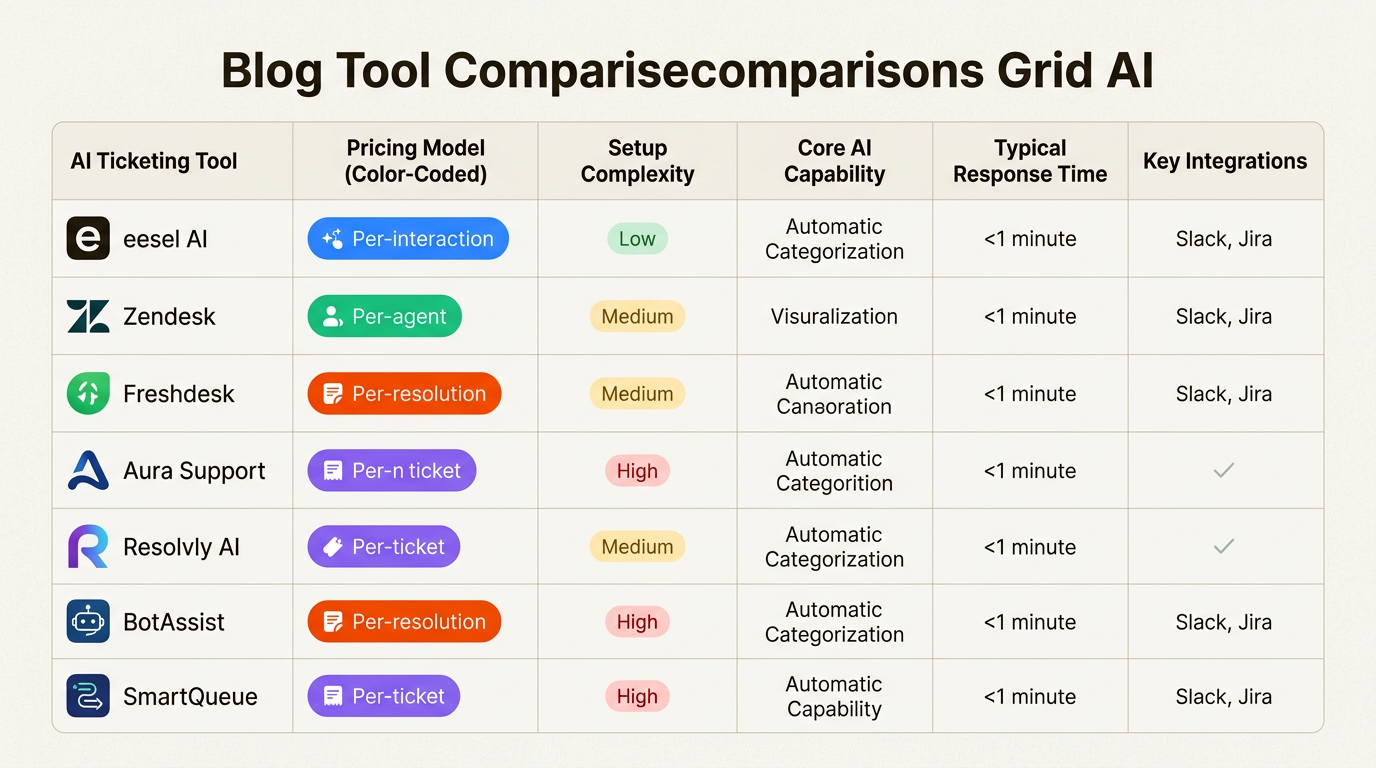Click the Aura Support logo icon
The width and height of the screenshot is (1376, 768).
click(x=88, y=471)
